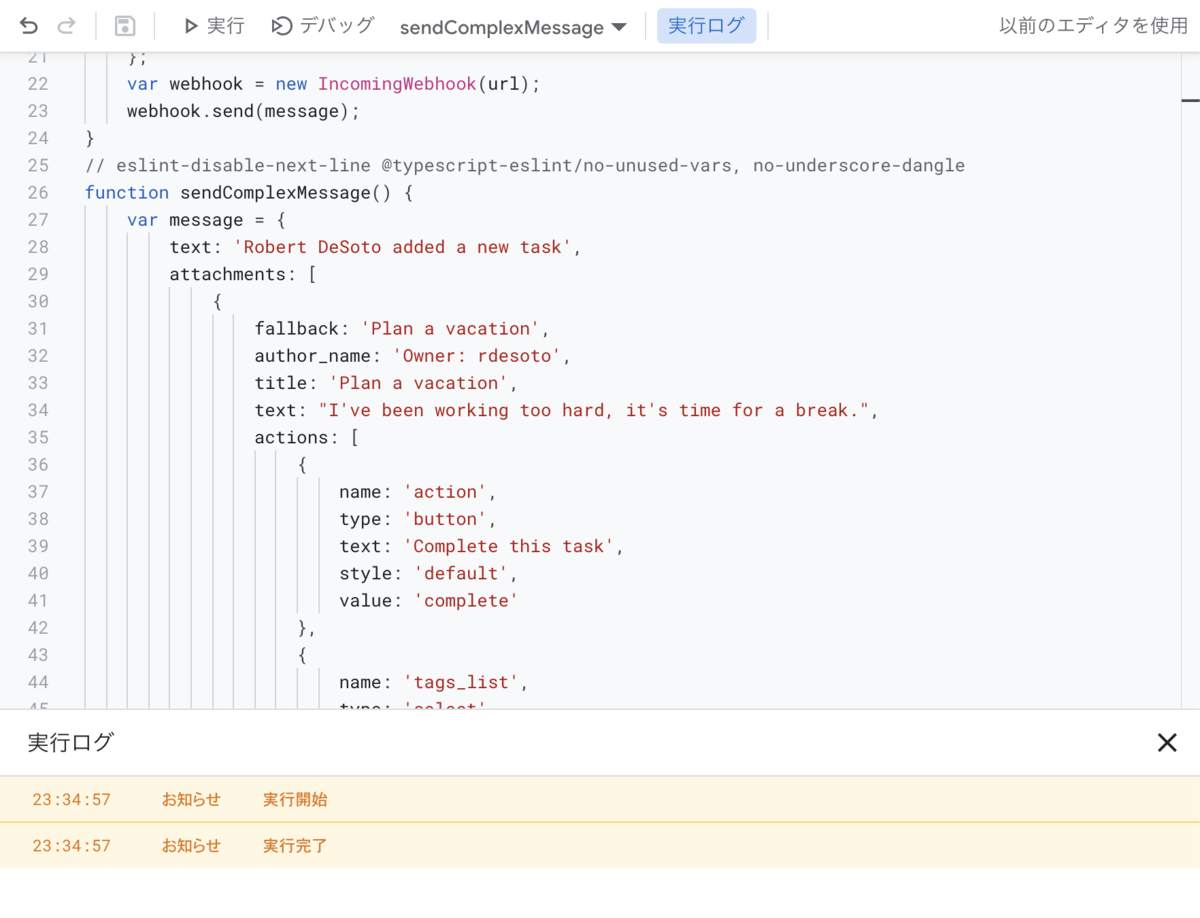The height and width of the screenshot is (918, 1200).
Task: Click 'Robert DeSoto added a new task' string
Action: click(401, 247)
